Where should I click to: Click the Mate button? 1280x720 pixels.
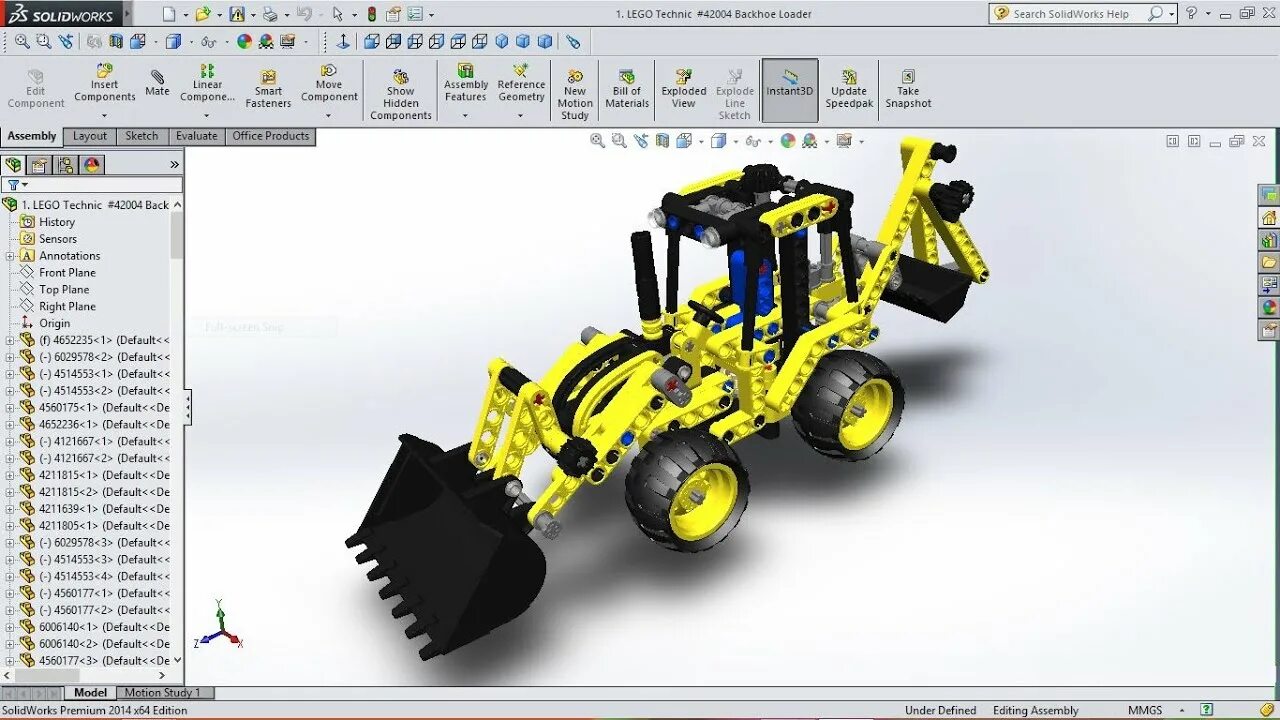tap(157, 83)
